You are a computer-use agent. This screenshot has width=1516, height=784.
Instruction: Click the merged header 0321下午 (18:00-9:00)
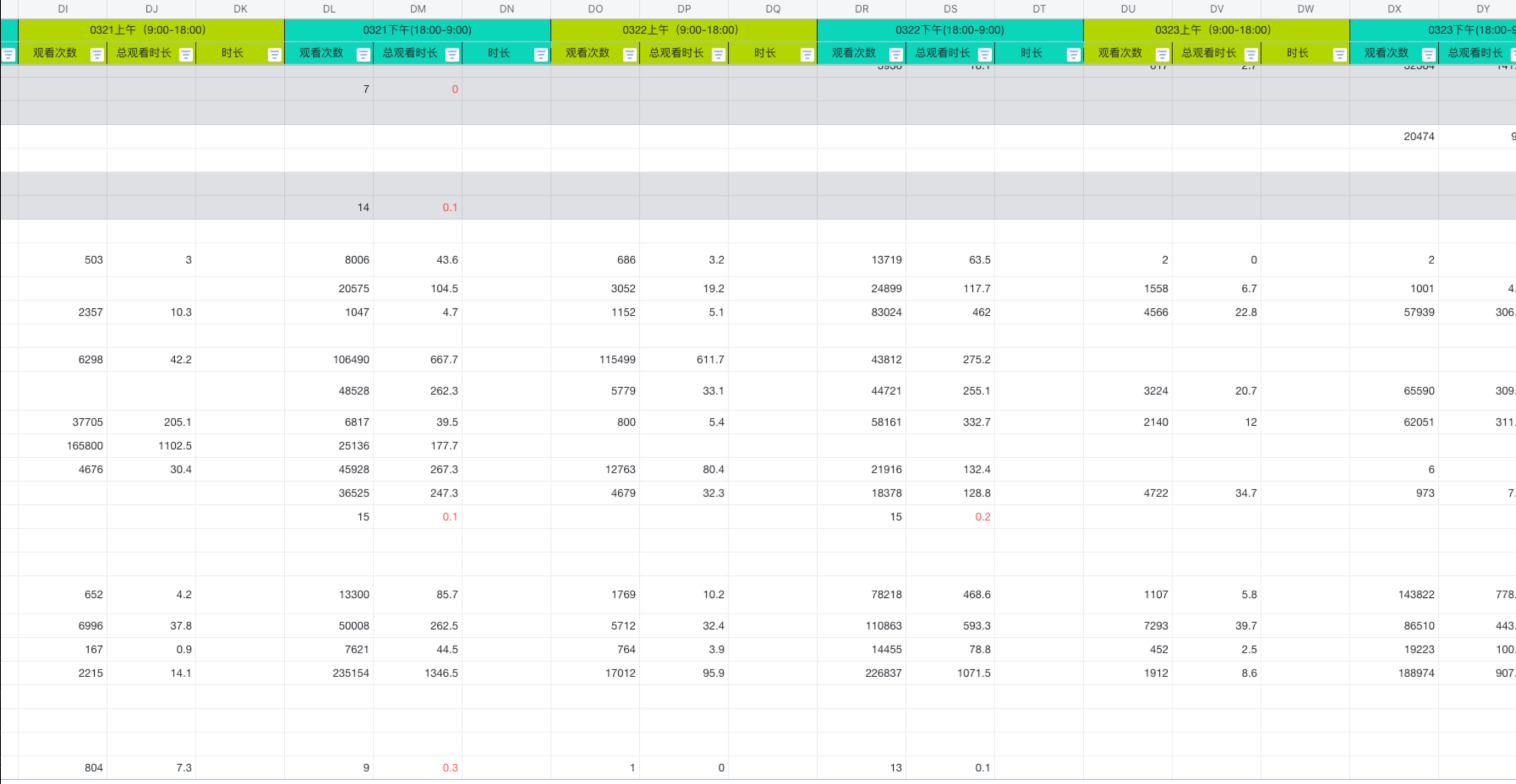[418, 30]
